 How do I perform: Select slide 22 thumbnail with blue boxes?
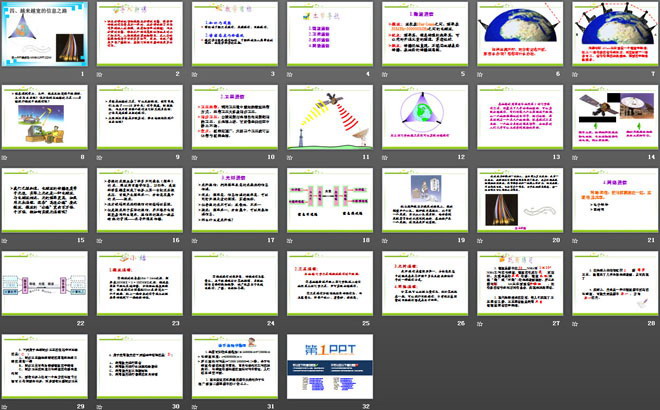pos(47,283)
